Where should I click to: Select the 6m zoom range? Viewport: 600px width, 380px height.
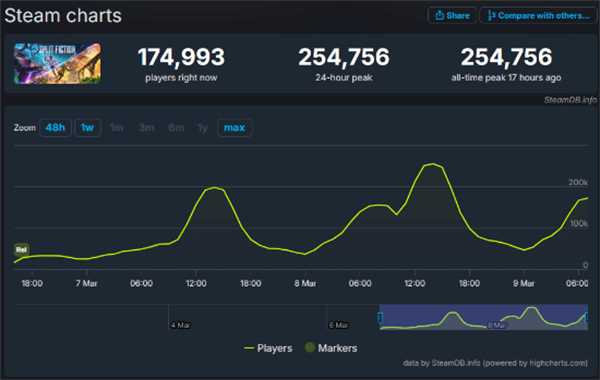(x=176, y=127)
